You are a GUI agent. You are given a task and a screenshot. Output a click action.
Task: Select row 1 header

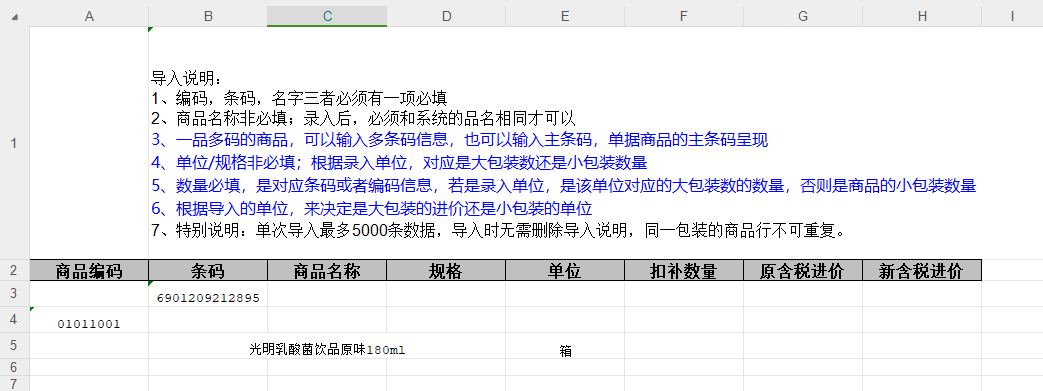[15, 143]
